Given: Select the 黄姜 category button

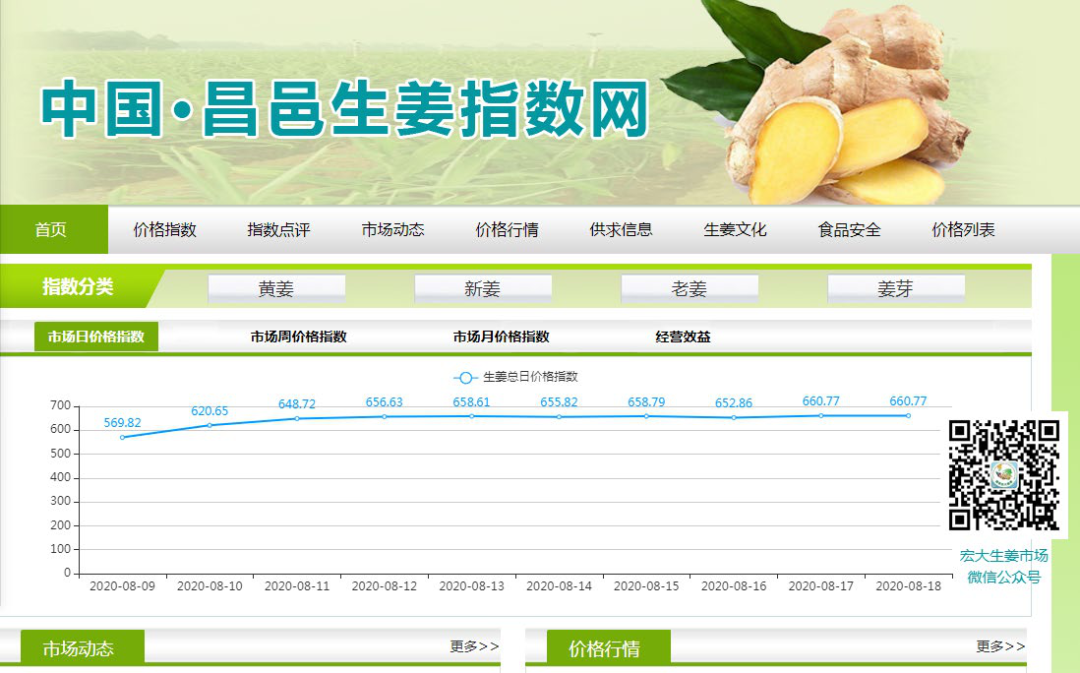Looking at the screenshot, I should coord(276,288).
